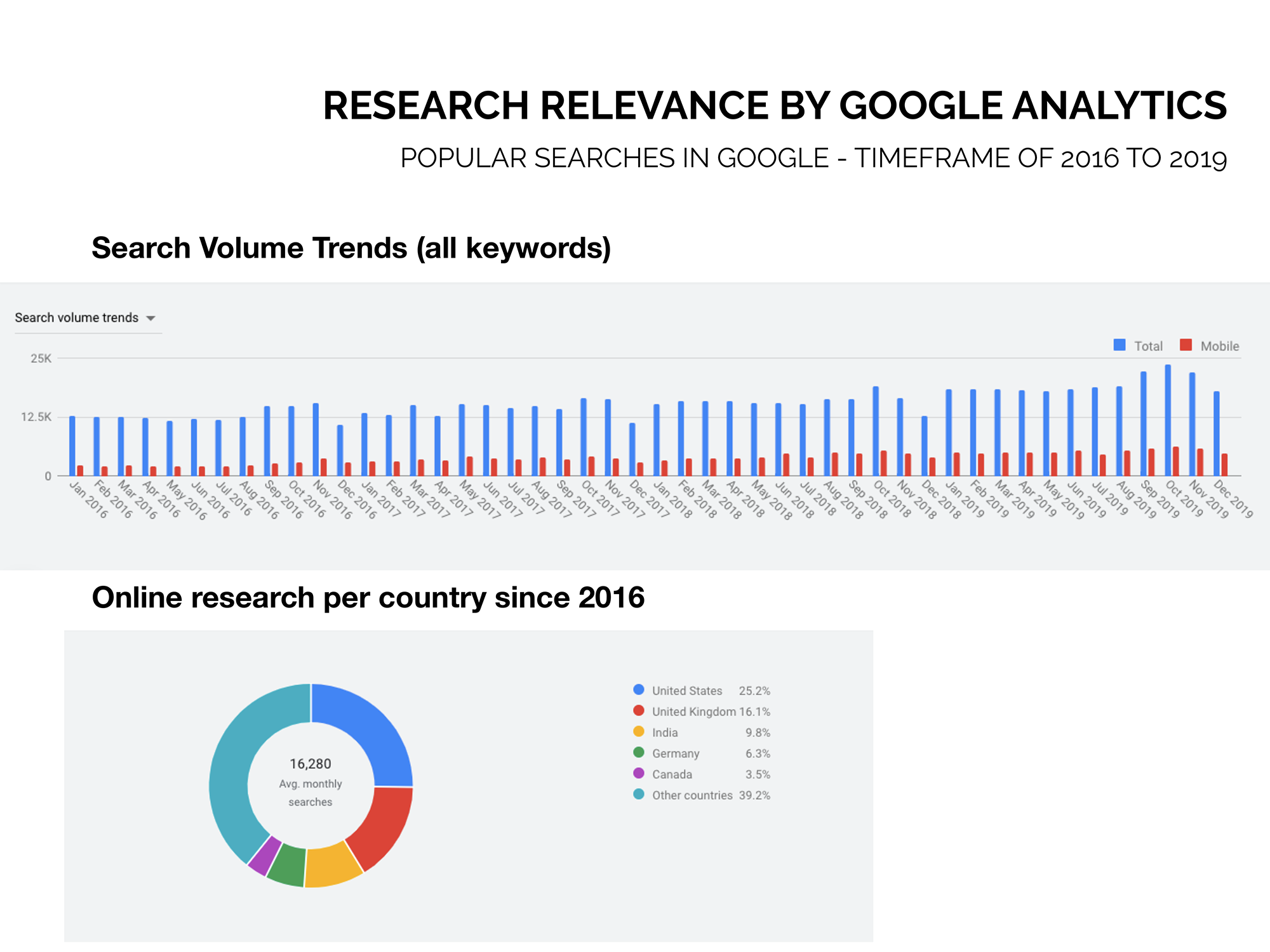Click the tall blue Oct 2019 bar
Image resolution: width=1270 pixels, height=952 pixels.
(1168, 419)
